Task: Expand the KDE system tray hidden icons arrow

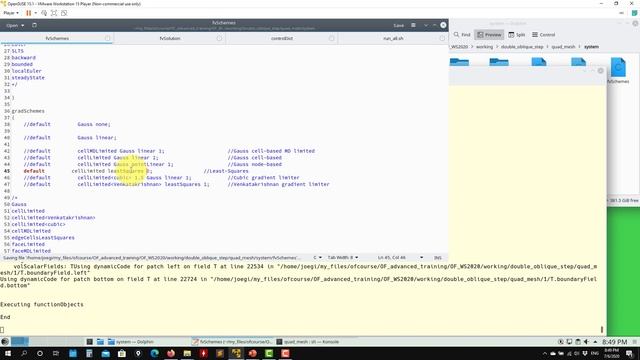Action: point(595,342)
